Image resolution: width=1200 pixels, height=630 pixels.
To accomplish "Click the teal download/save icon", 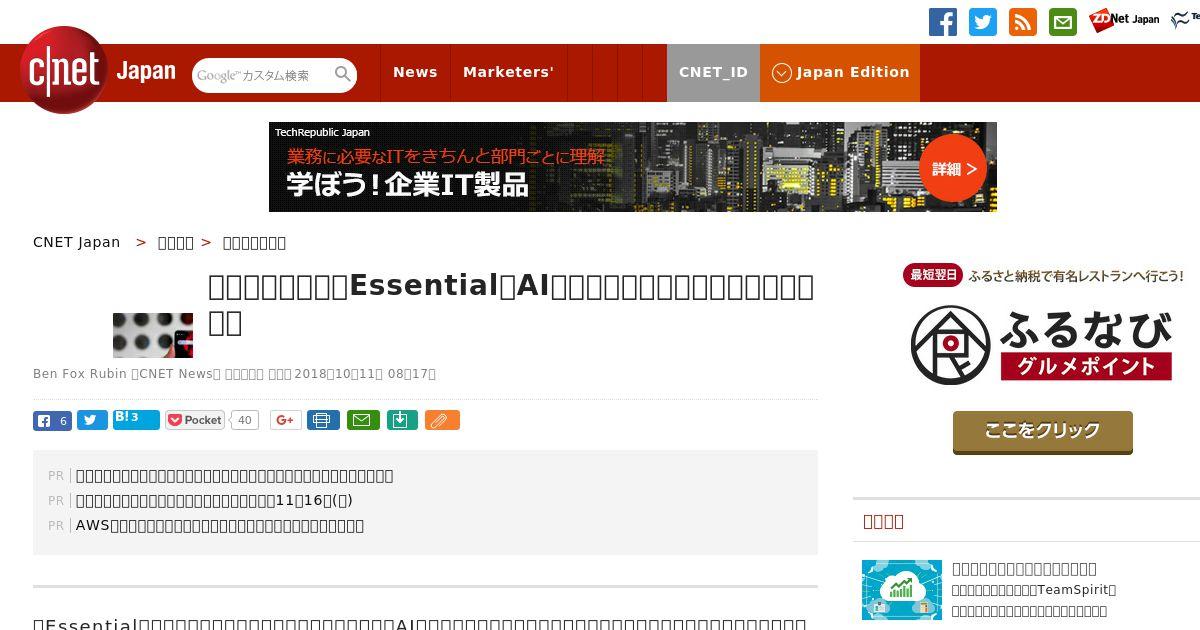I will click(401, 420).
